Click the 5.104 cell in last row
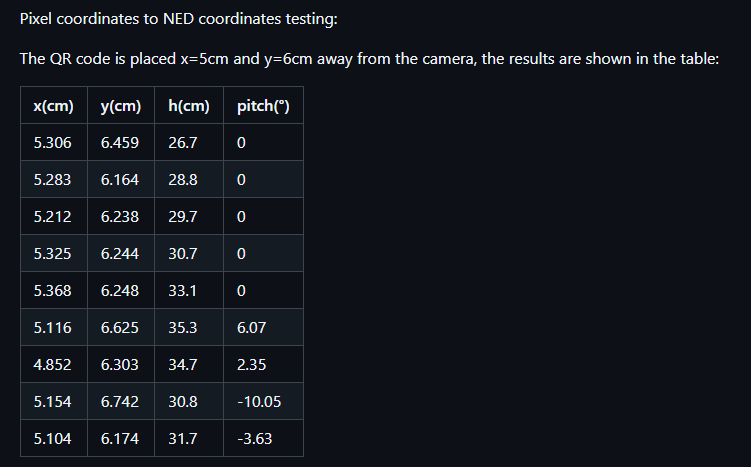The image size is (751, 467). [54, 438]
